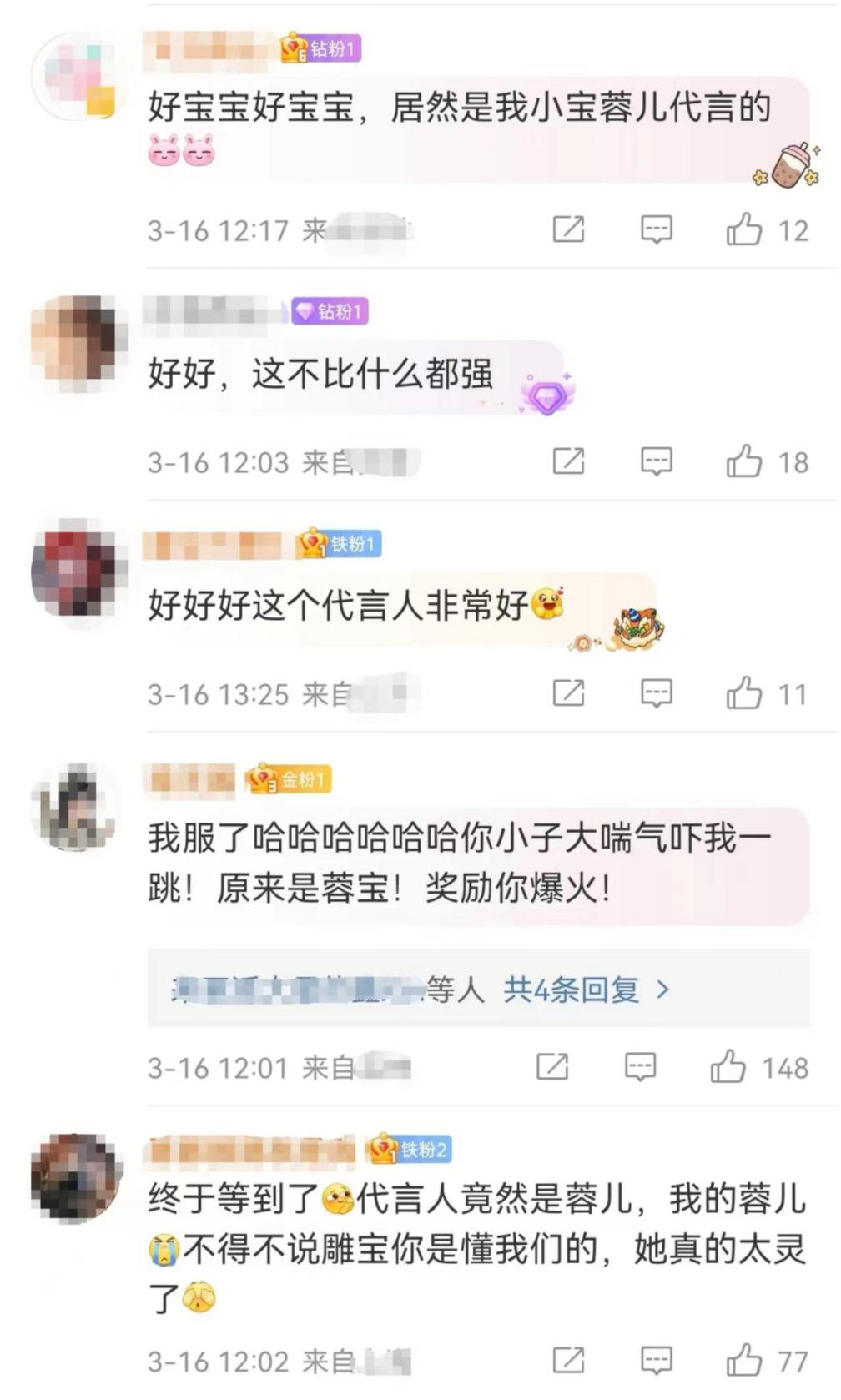The height and width of the screenshot is (1400, 841).
Task: Reply to the 12:03 comment
Action: (657, 461)
